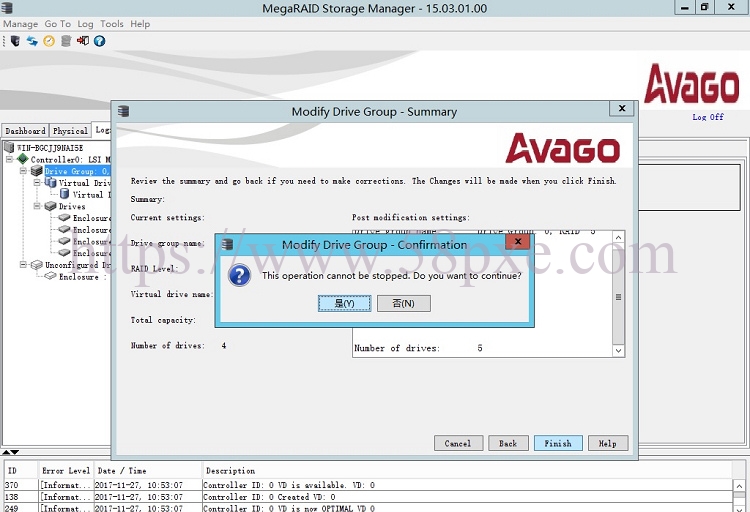Select the WIN-BGCJJ9NAI5E host row

click(50, 147)
